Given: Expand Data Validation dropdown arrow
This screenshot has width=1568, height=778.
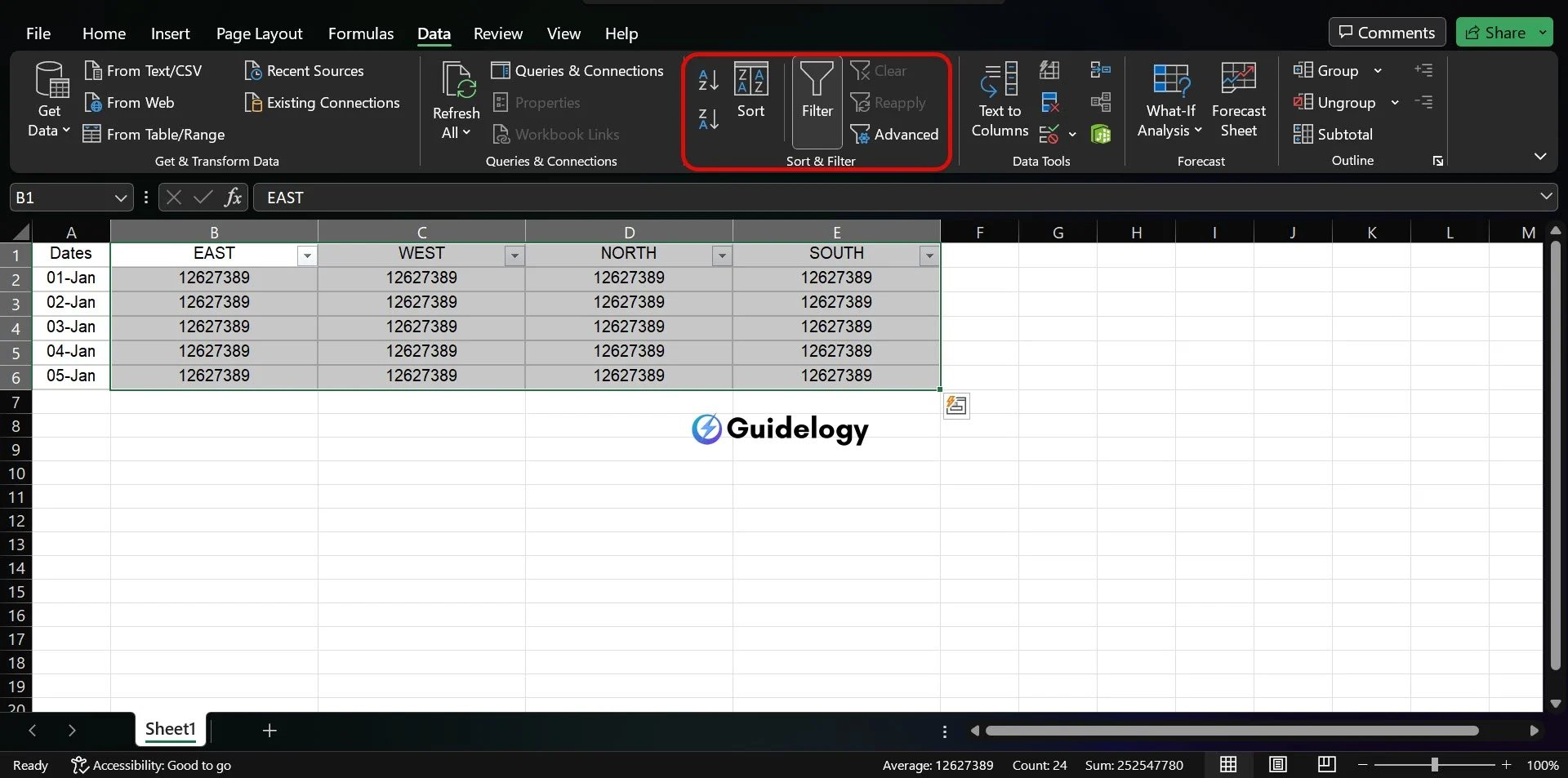Looking at the screenshot, I should click(1072, 134).
